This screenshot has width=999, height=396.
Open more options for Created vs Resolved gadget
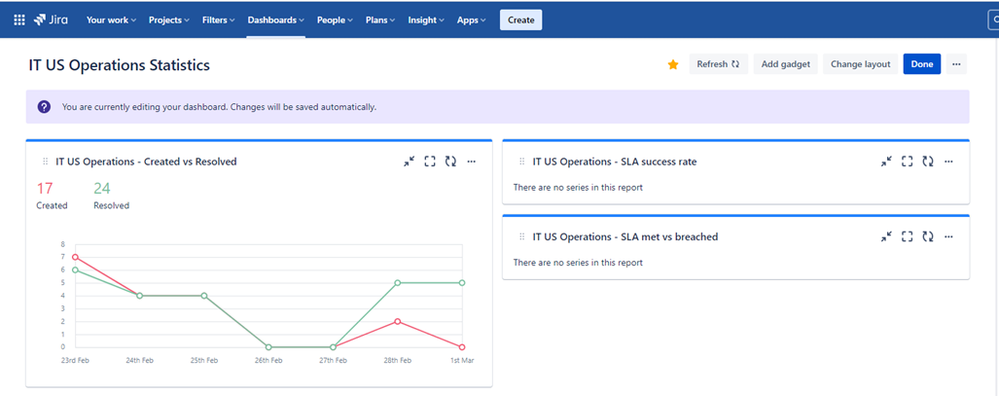click(471, 162)
